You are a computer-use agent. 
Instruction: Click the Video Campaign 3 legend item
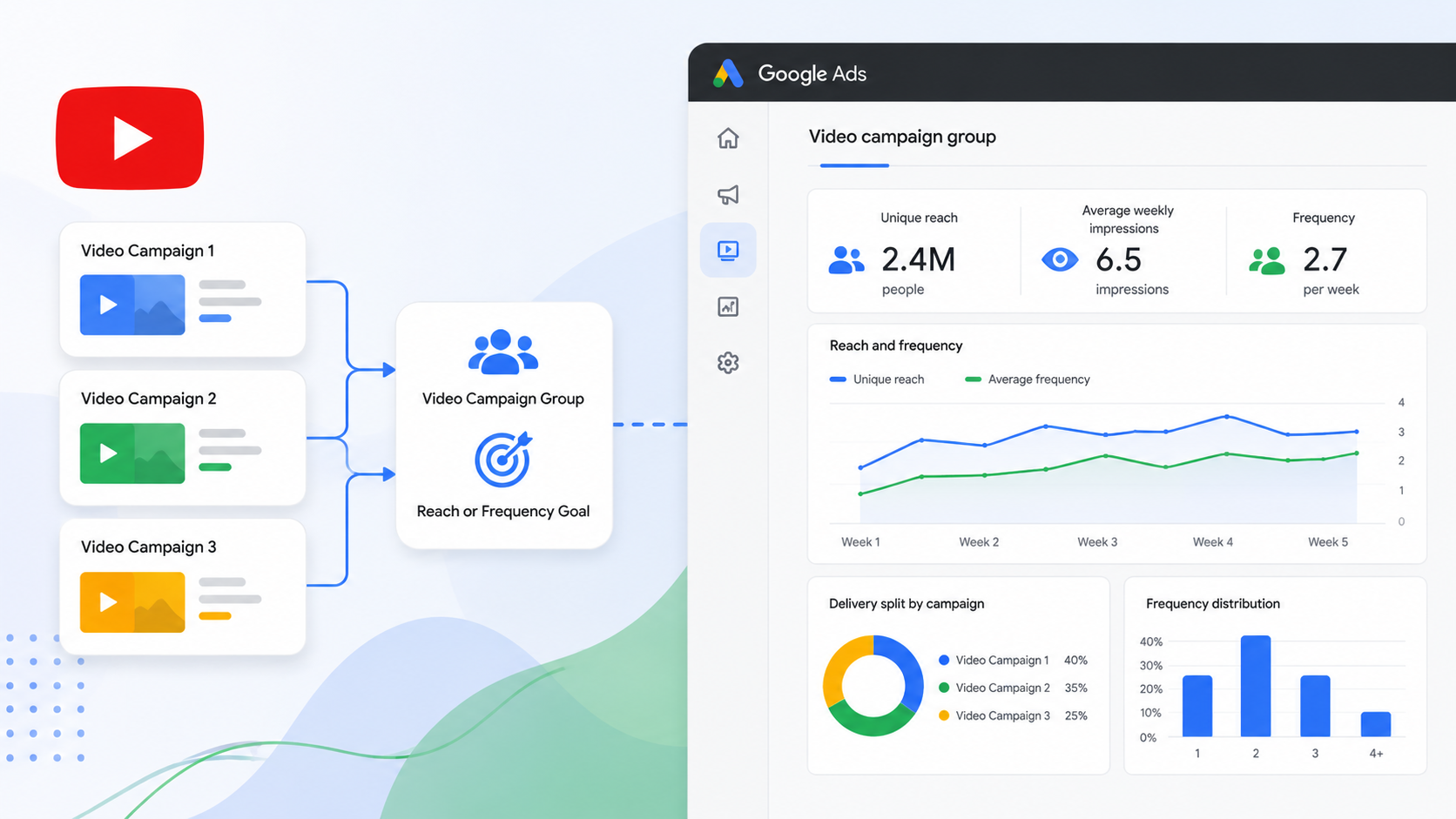(994, 715)
